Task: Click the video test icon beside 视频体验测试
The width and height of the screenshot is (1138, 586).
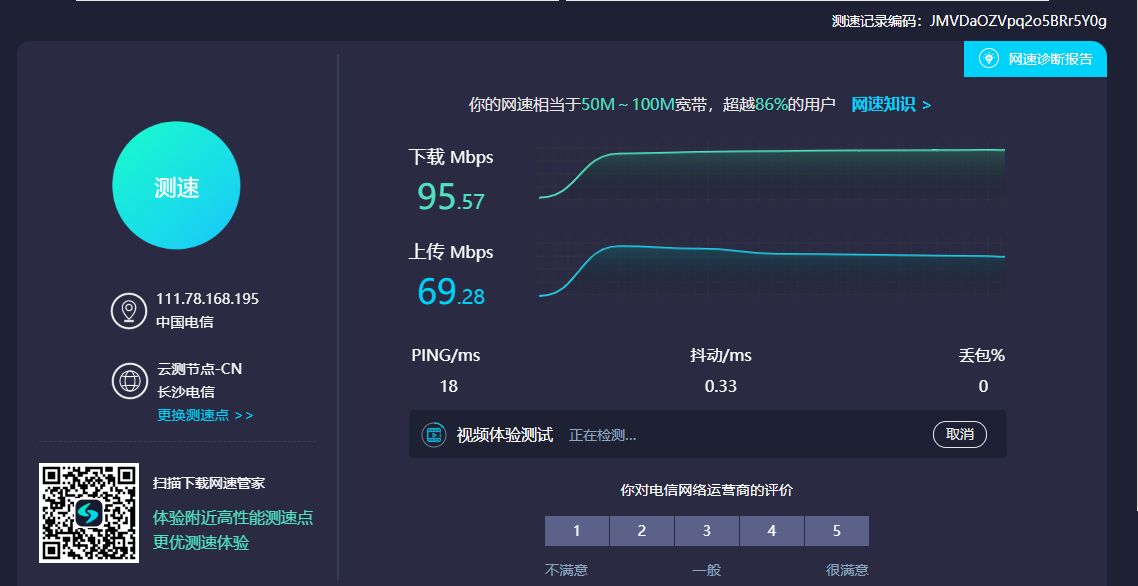Action: tap(433, 435)
